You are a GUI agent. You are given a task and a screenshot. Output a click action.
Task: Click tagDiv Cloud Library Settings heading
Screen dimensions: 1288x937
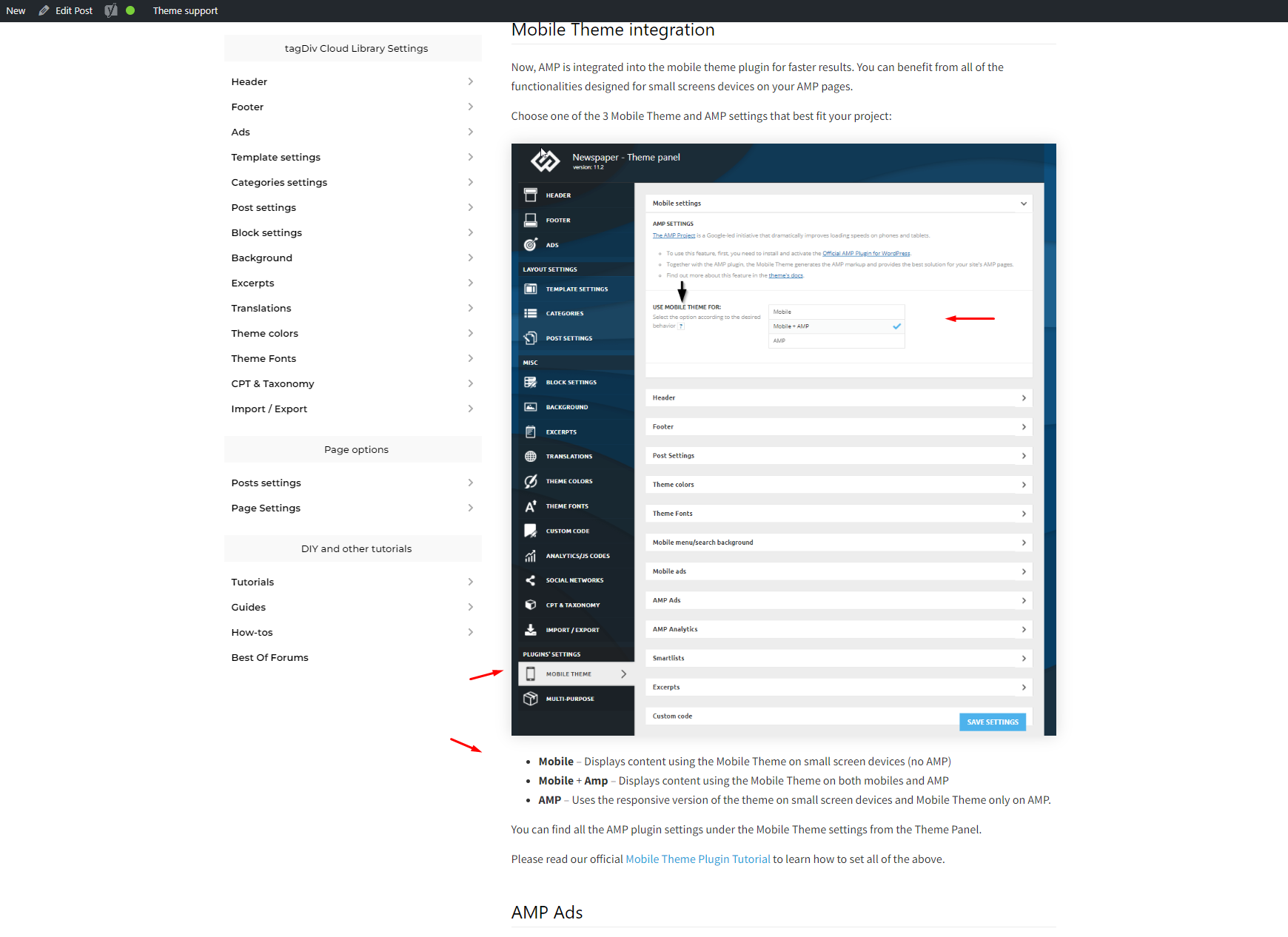click(356, 48)
